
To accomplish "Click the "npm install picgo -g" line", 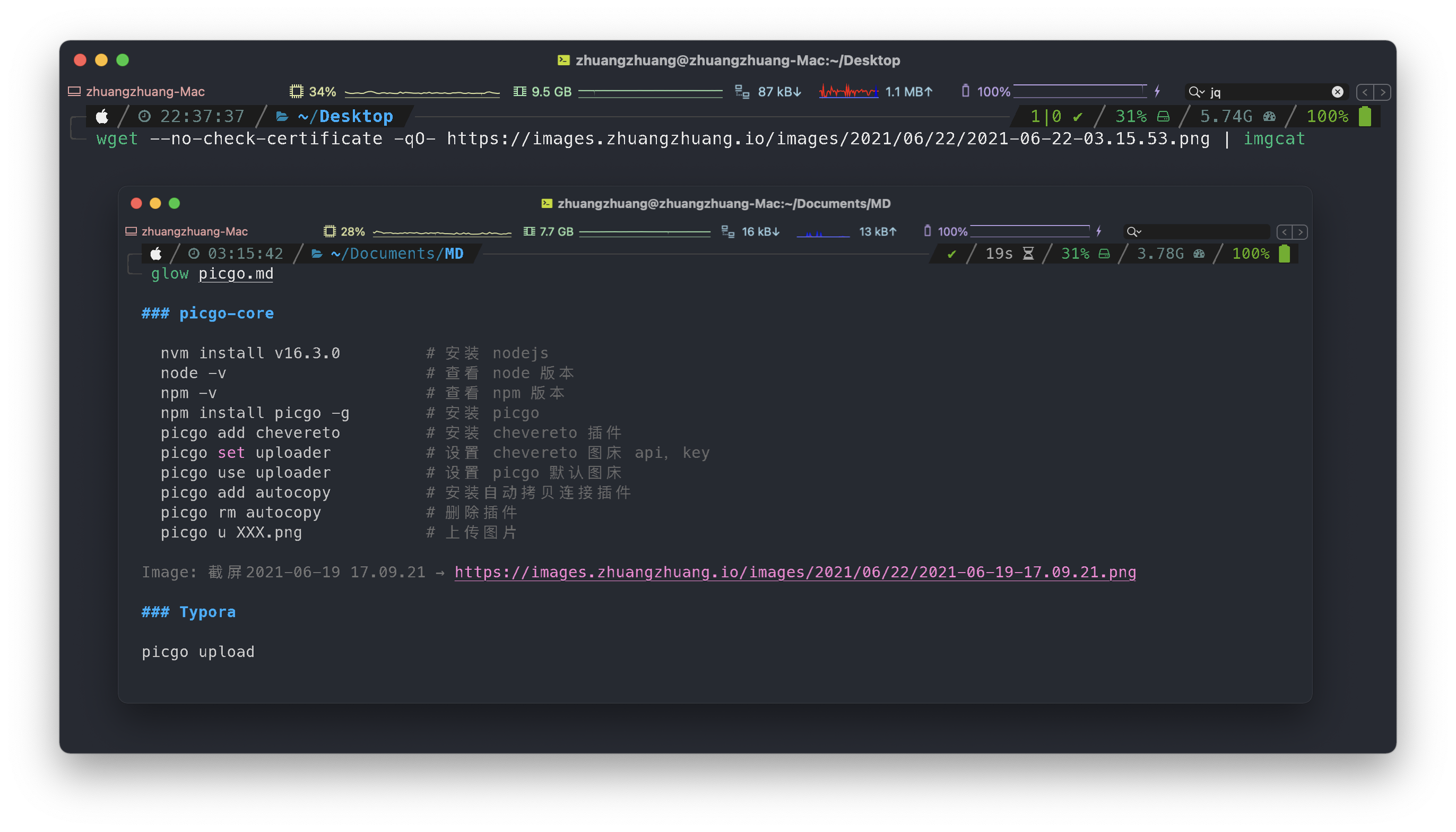I will [x=255, y=413].
